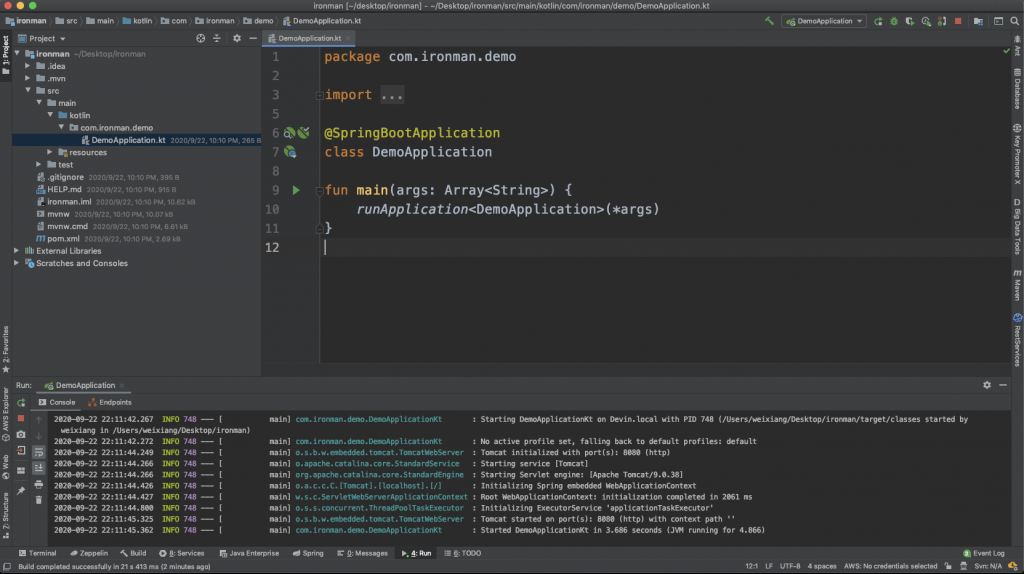The width and height of the screenshot is (1024, 574).
Task: Expand External Libraries
Action: [16, 251]
